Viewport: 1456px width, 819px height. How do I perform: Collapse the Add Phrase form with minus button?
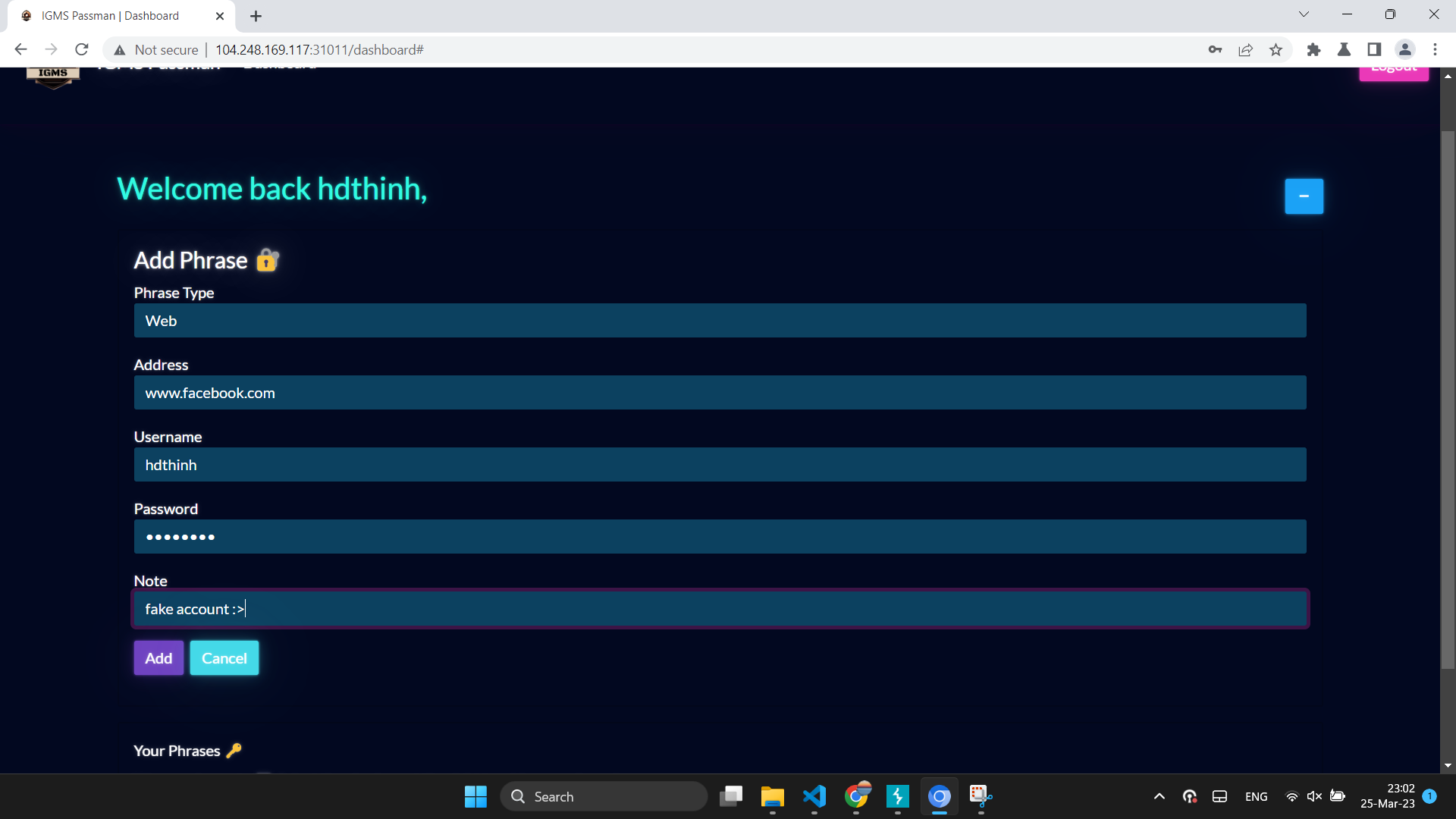(x=1304, y=196)
